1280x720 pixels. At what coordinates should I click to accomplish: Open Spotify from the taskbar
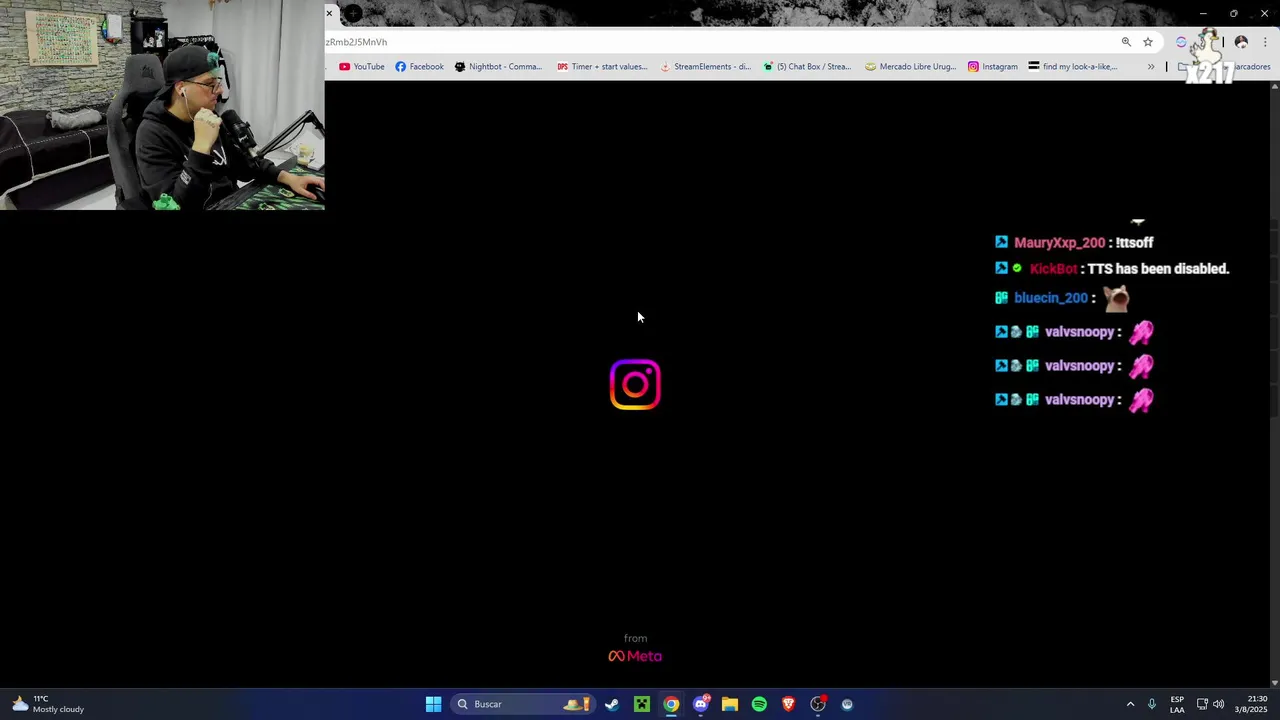759,704
